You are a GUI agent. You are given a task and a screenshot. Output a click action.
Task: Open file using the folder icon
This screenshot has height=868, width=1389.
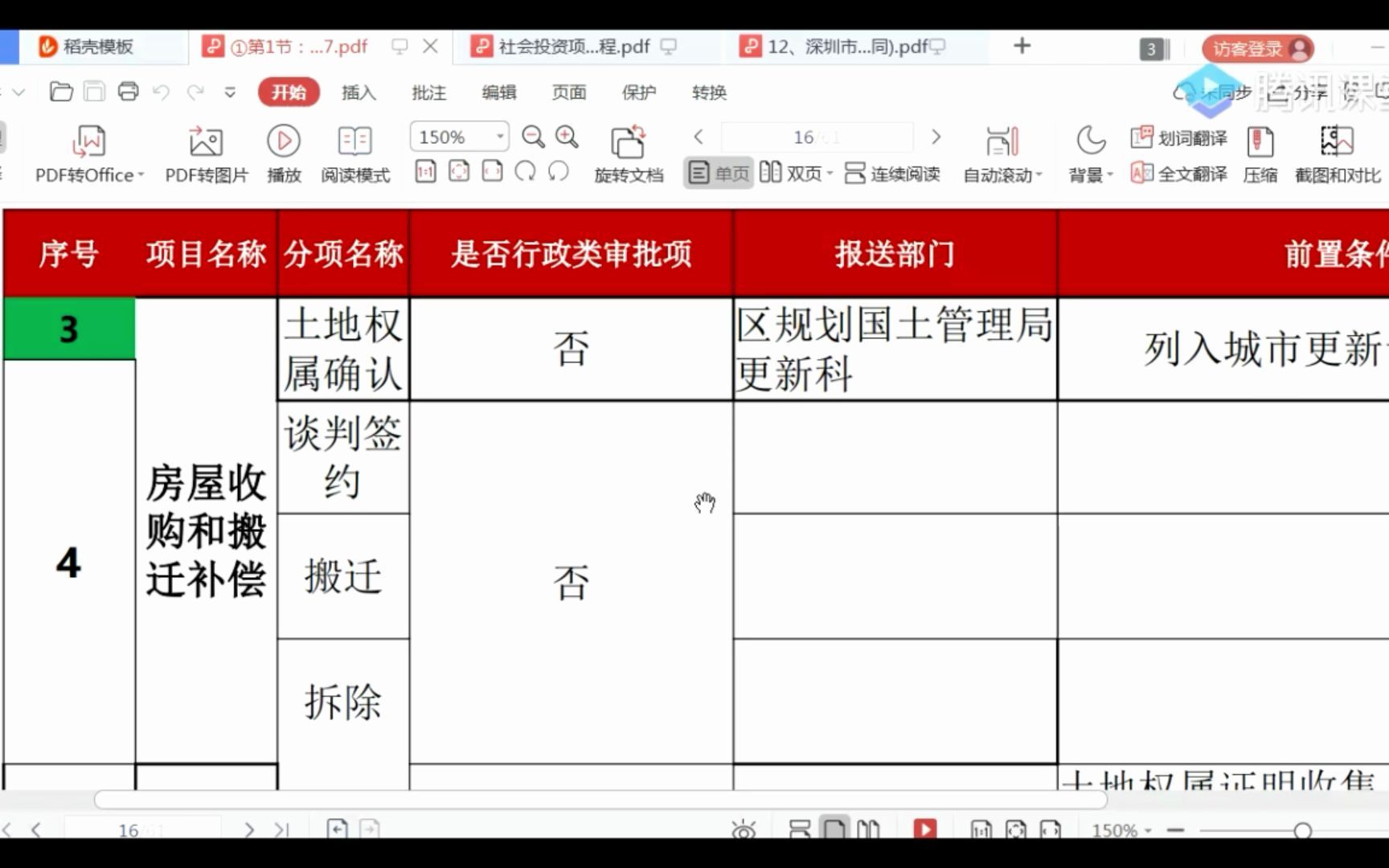61,92
